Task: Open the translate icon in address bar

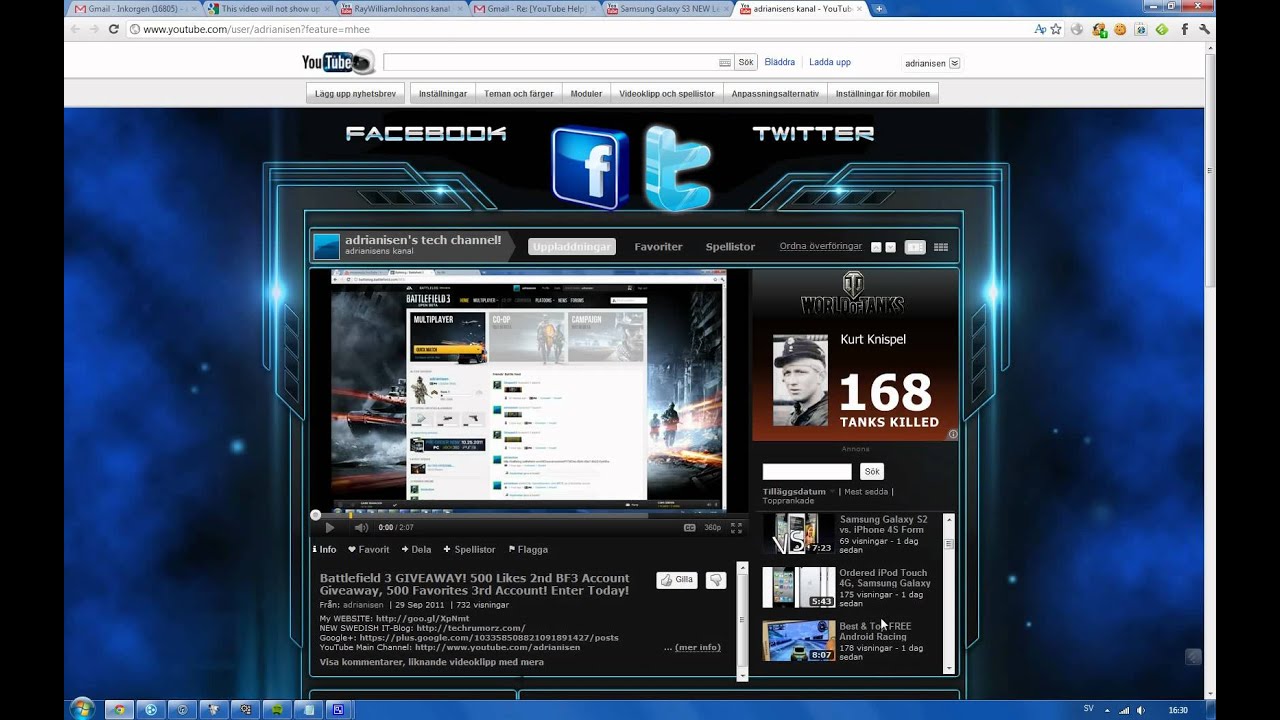Action: point(1040,29)
